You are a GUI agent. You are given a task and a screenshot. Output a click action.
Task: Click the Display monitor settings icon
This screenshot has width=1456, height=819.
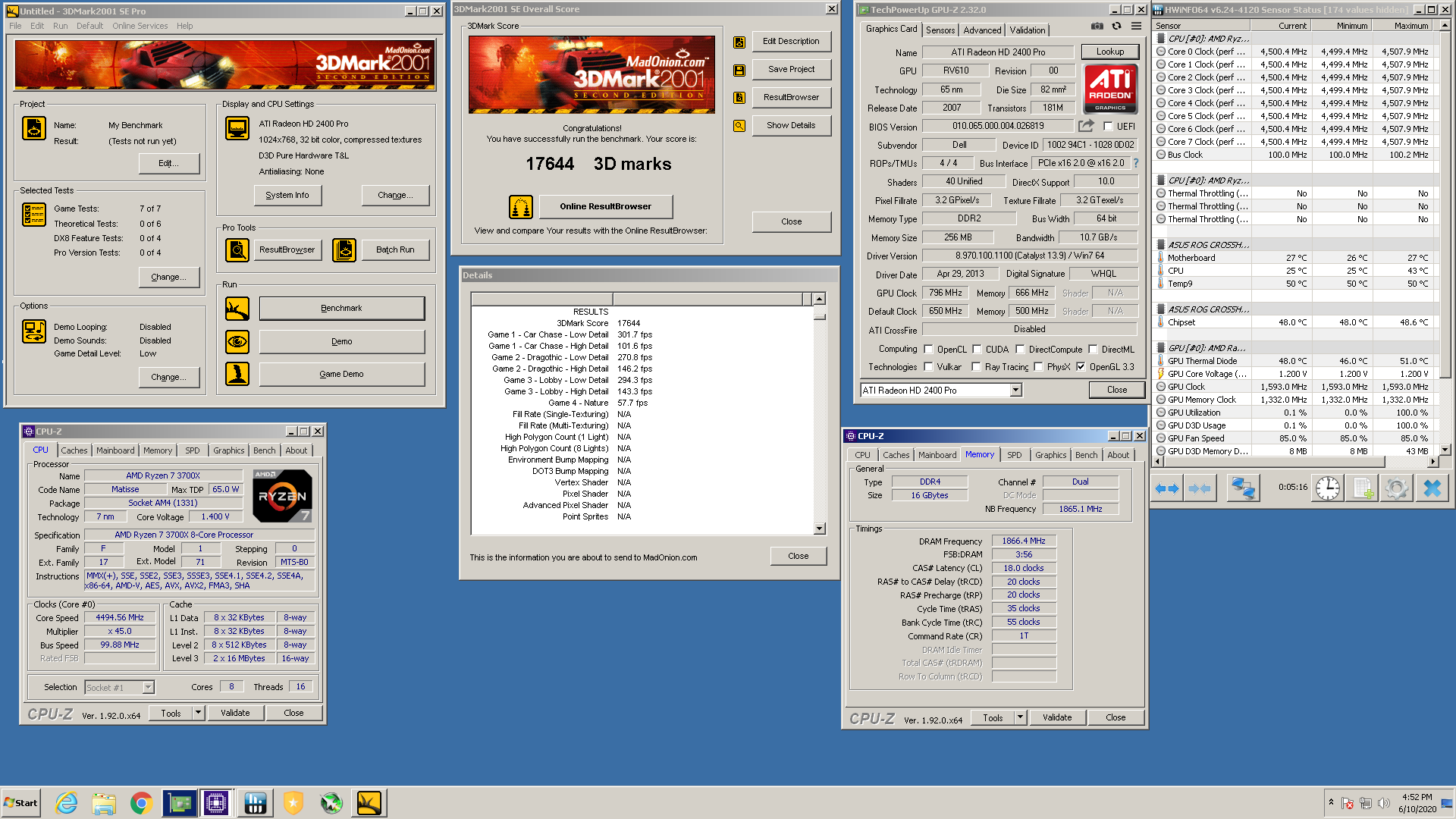coord(237,128)
